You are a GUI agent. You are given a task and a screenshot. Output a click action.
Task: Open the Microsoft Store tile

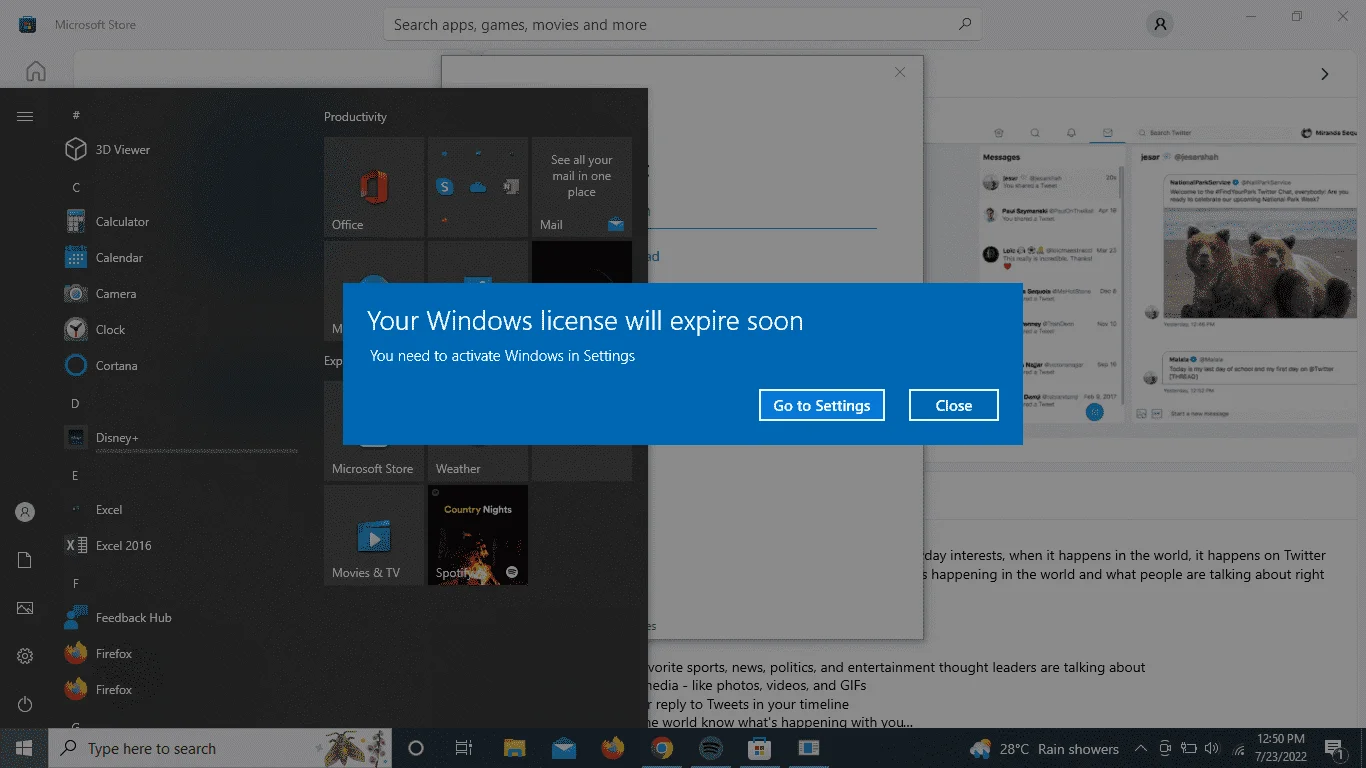pos(374,462)
